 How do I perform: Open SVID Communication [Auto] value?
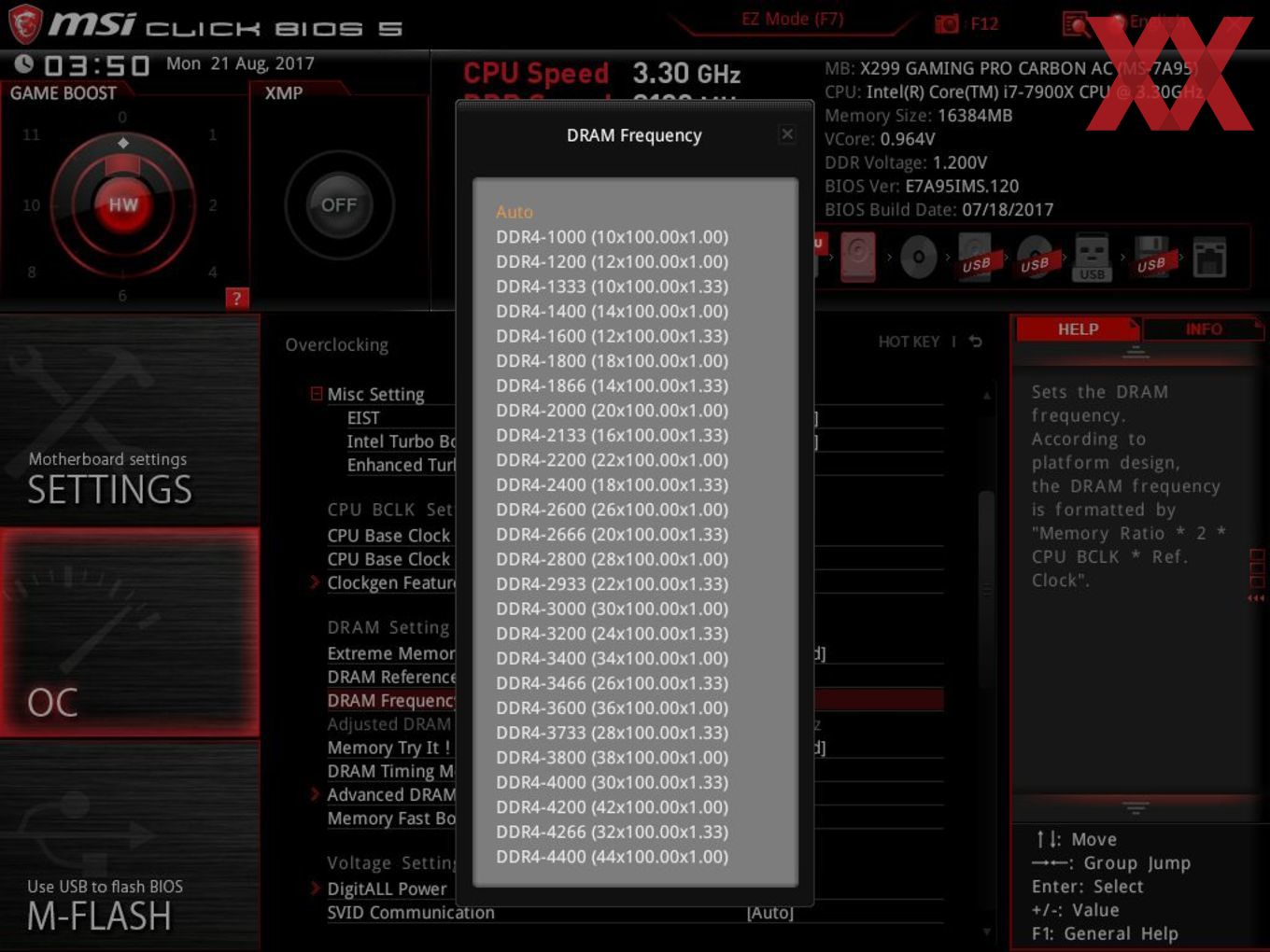770,913
